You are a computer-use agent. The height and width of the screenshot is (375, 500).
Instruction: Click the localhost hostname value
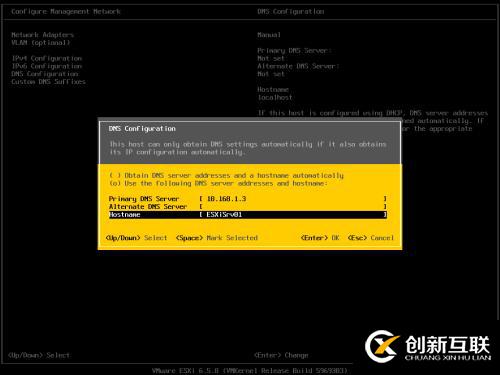point(275,97)
